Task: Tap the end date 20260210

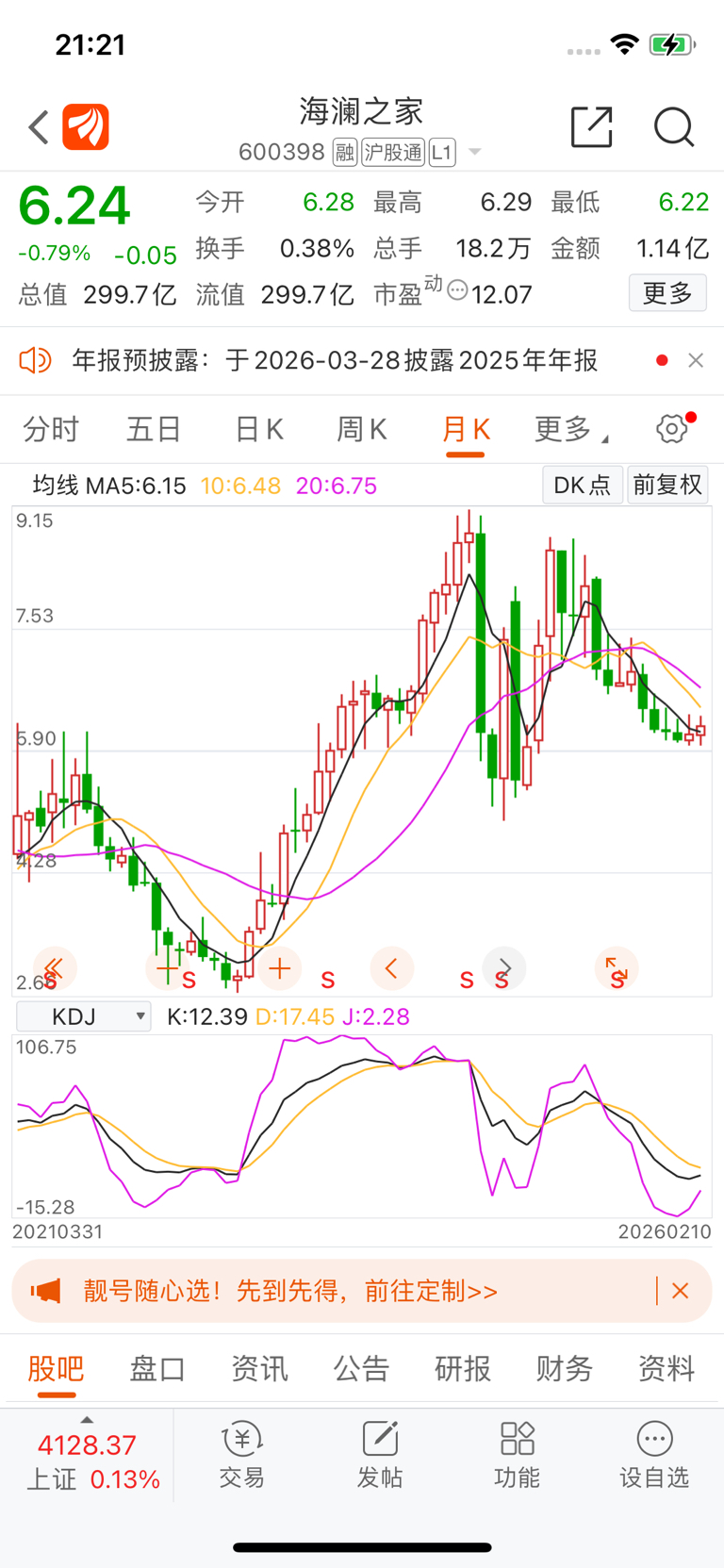Action: click(665, 1231)
